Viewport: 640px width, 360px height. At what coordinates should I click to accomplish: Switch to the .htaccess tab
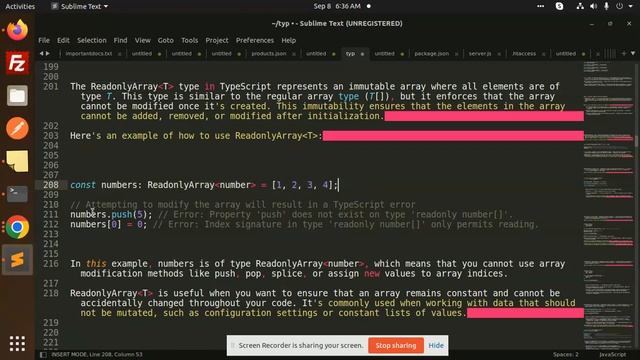pos(524,53)
